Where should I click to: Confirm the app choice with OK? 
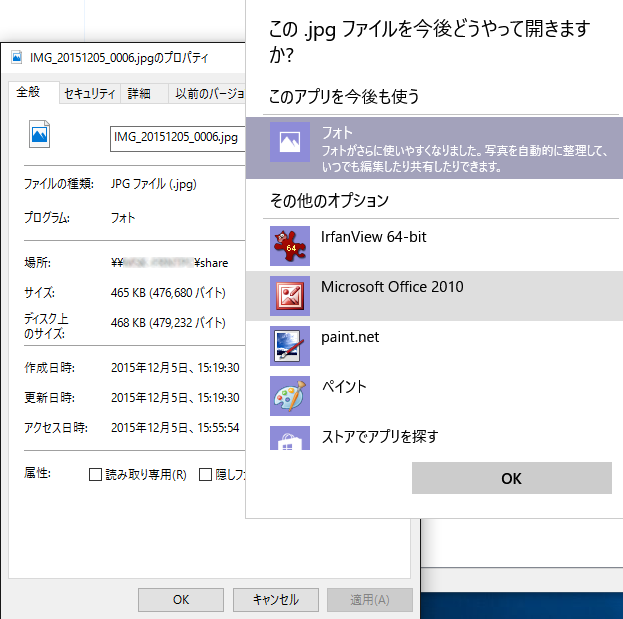(511, 478)
